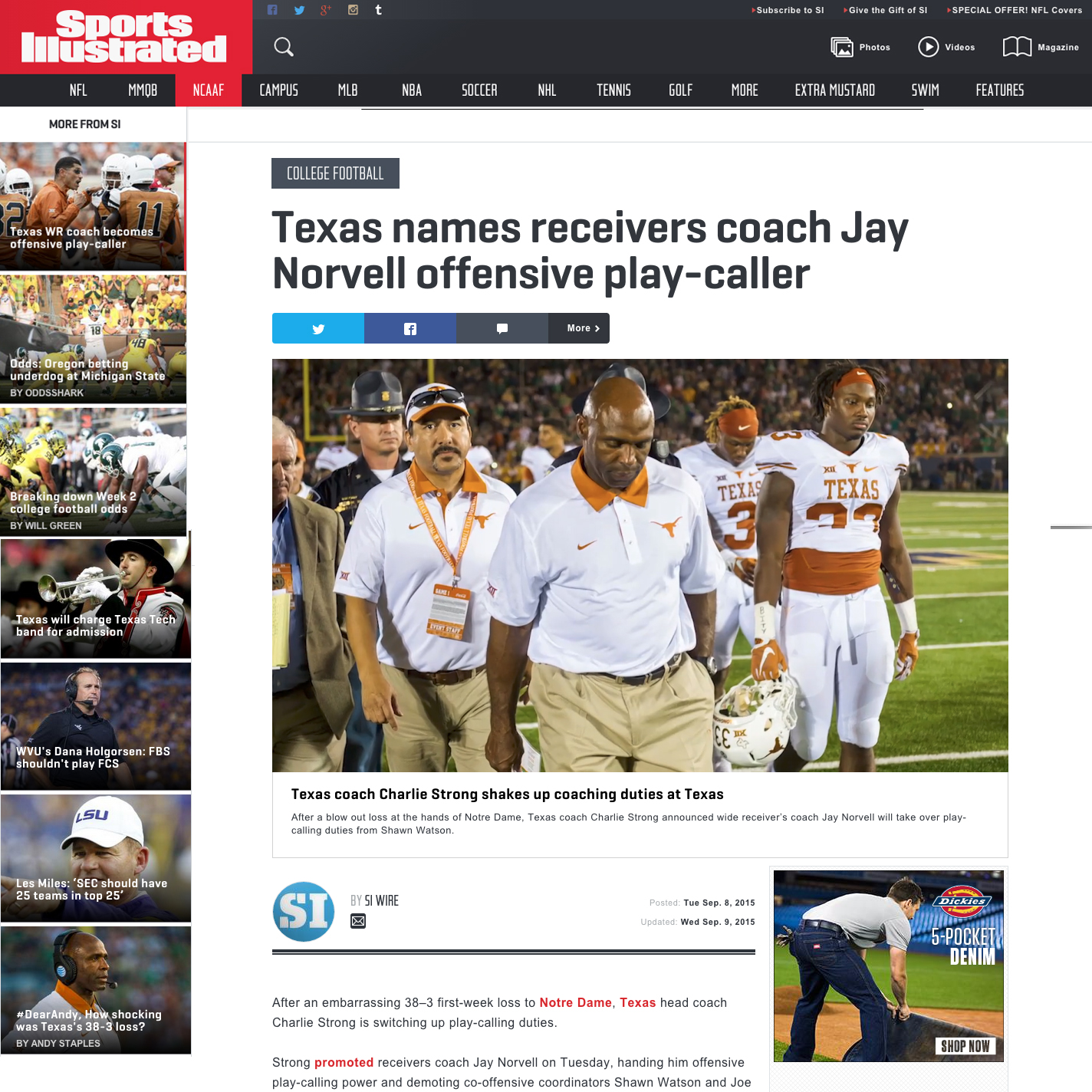Click the Posted date Sep. 8, 2015
The height and width of the screenshot is (1092, 1092).
coord(719,903)
